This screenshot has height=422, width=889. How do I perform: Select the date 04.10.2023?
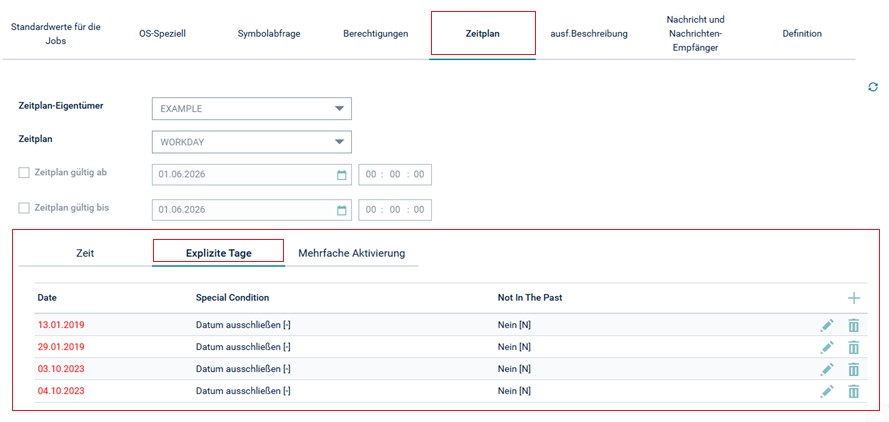[61, 391]
